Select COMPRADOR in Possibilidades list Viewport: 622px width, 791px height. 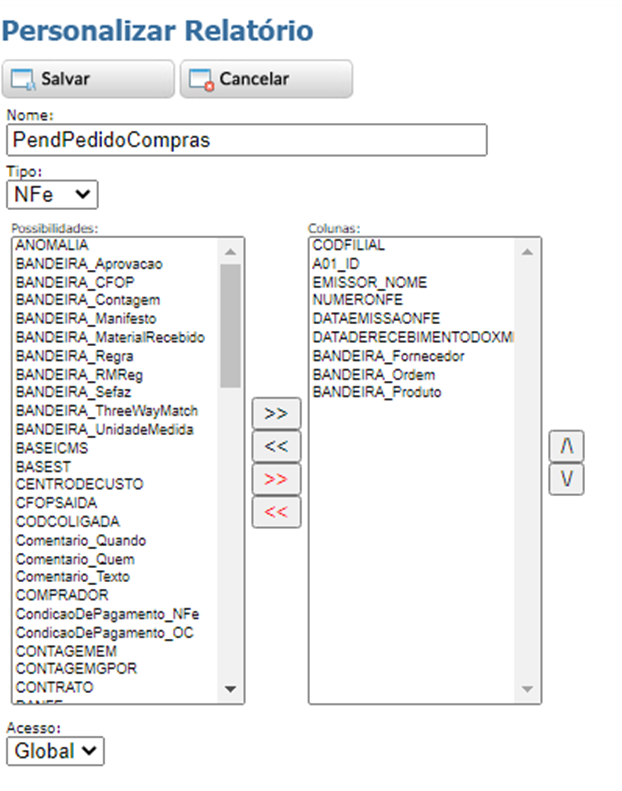(61, 596)
